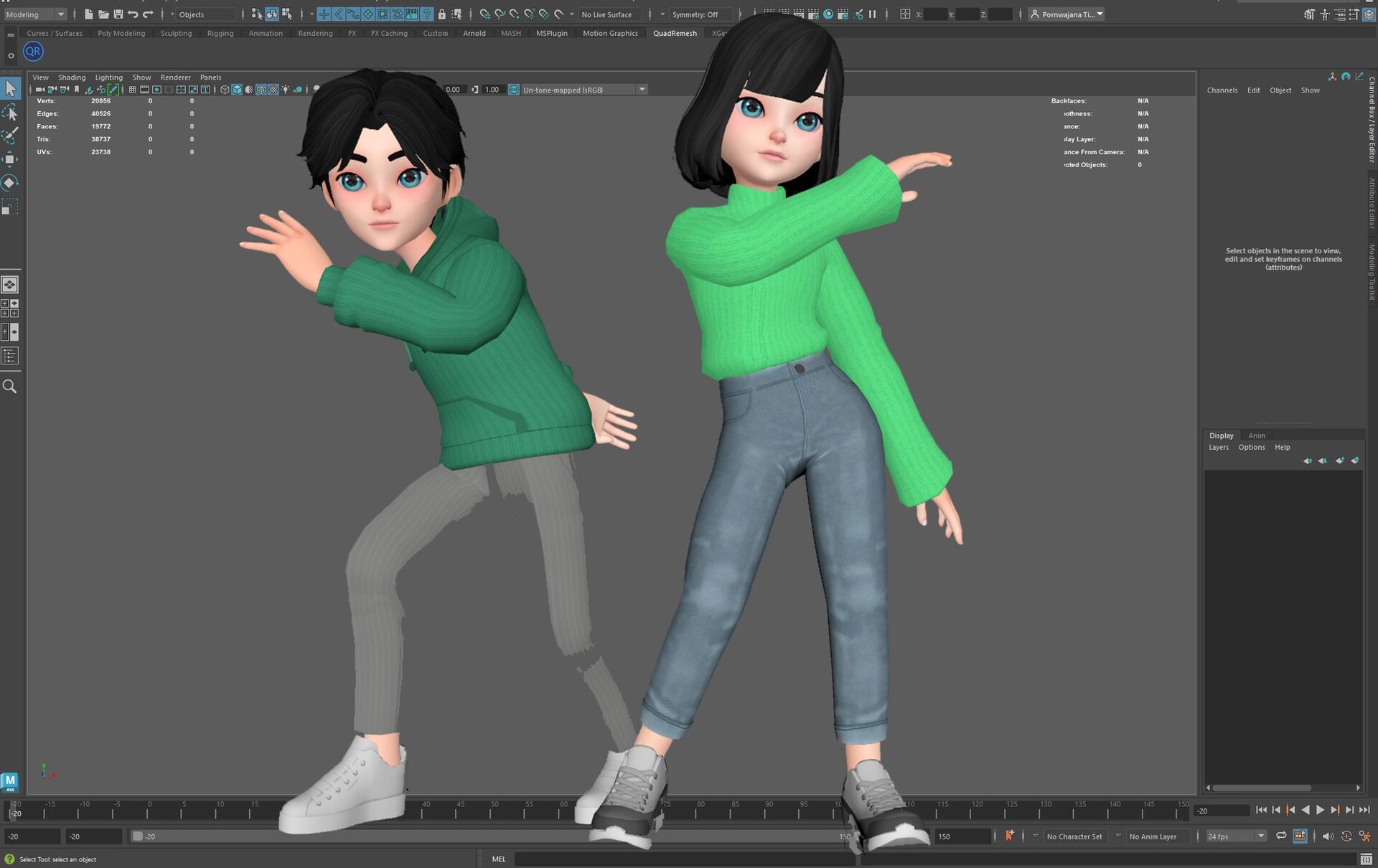Switch to the Rigging shelf tab

[x=220, y=33]
